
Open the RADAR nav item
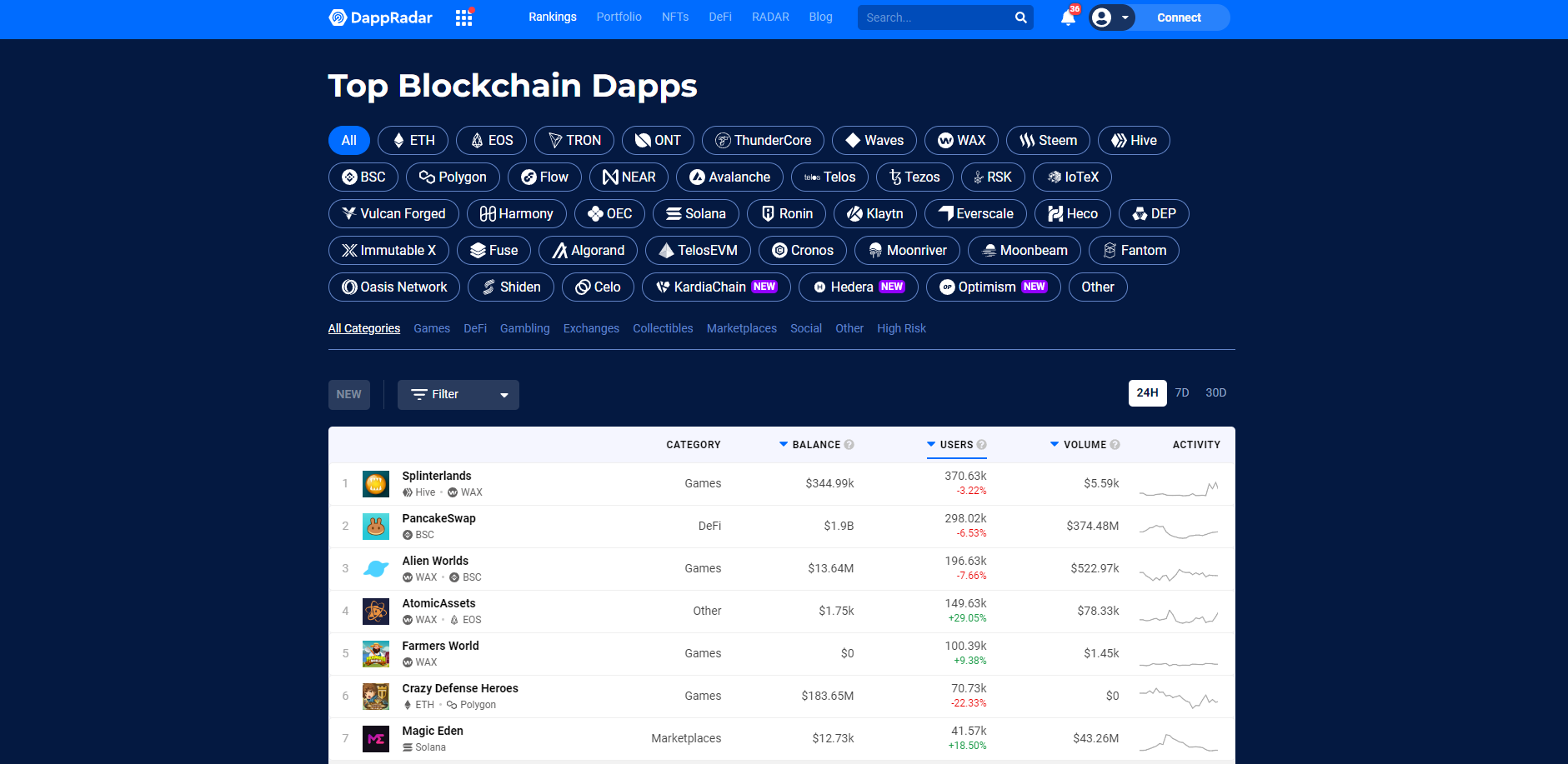pyautogui.click(x=770, y=17)
